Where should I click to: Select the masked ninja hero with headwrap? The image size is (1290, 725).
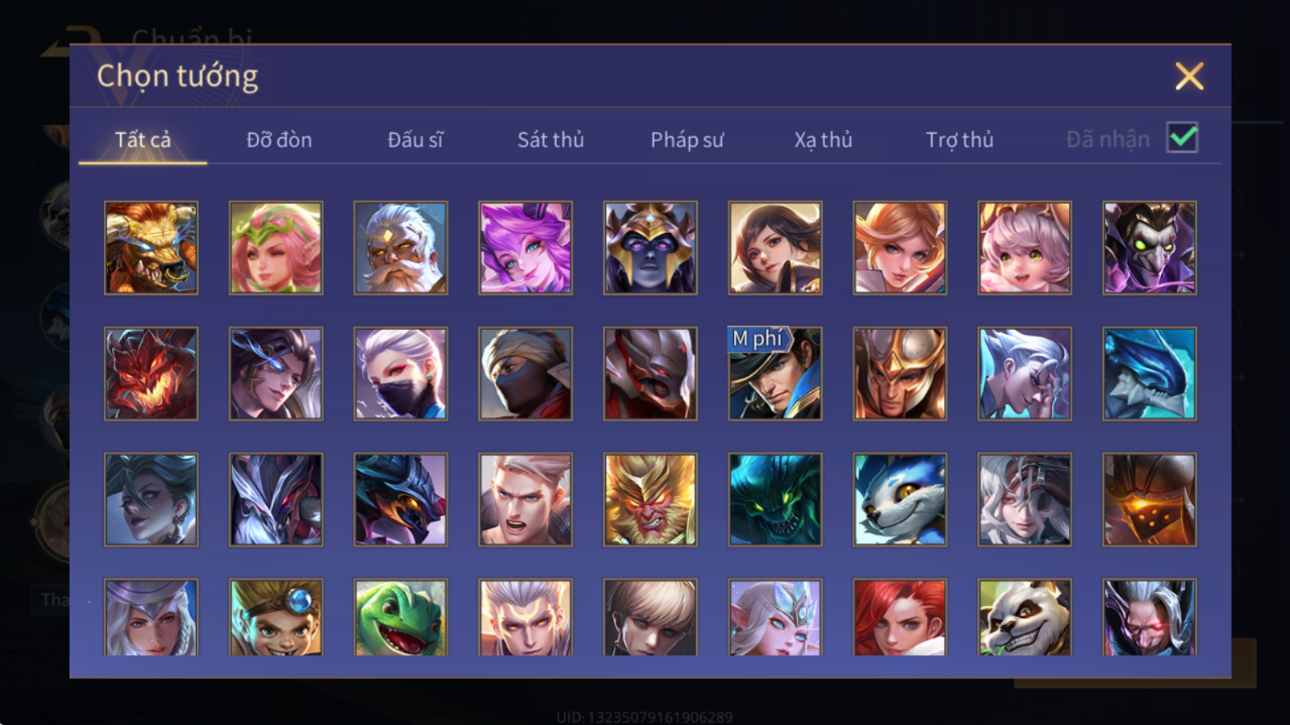point(525,373)
